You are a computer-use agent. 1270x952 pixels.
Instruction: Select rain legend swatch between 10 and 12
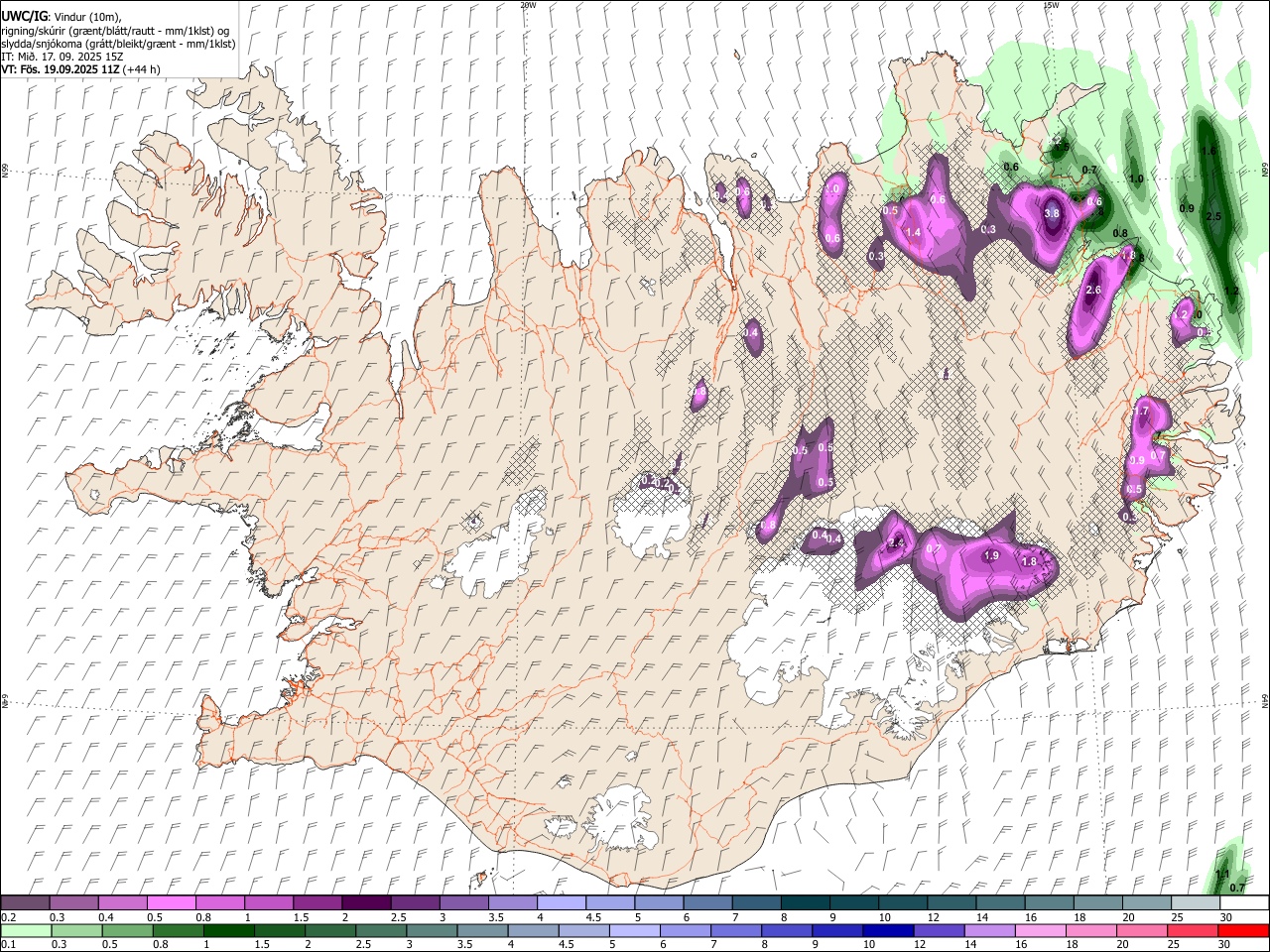pos(887,930)
